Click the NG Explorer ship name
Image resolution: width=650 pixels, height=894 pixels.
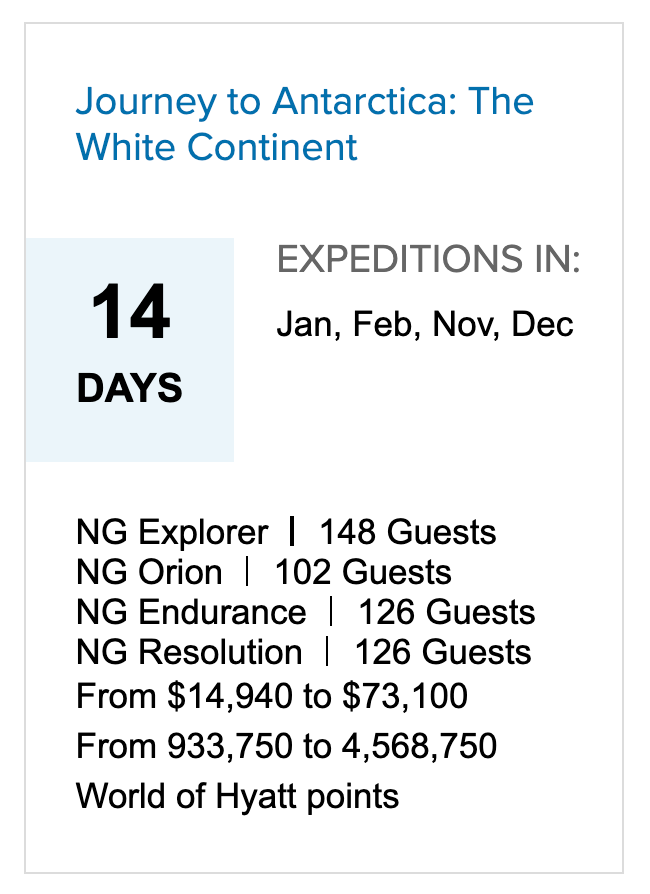pos(172,532)
